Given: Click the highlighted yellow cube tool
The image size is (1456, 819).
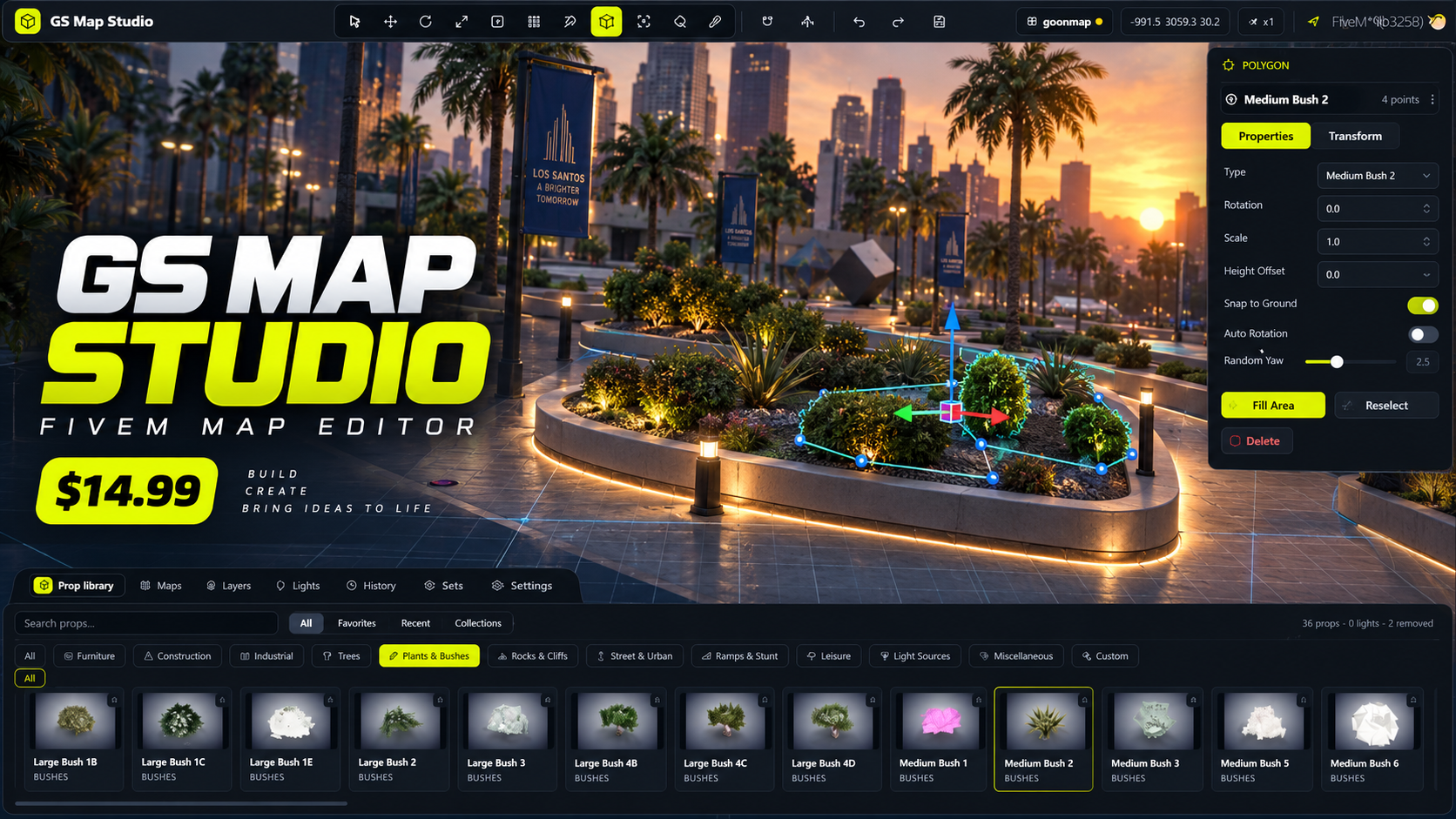Looking at the screenshot, I should 606,22.
